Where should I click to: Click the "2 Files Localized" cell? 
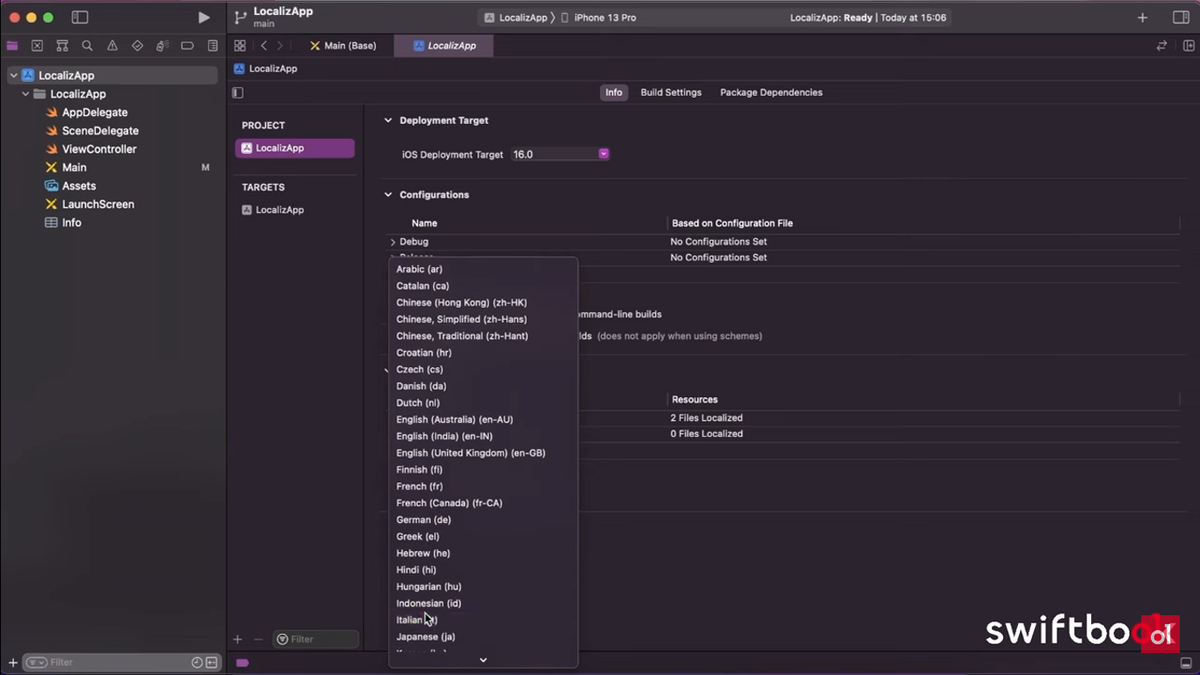tap(706, 418)
